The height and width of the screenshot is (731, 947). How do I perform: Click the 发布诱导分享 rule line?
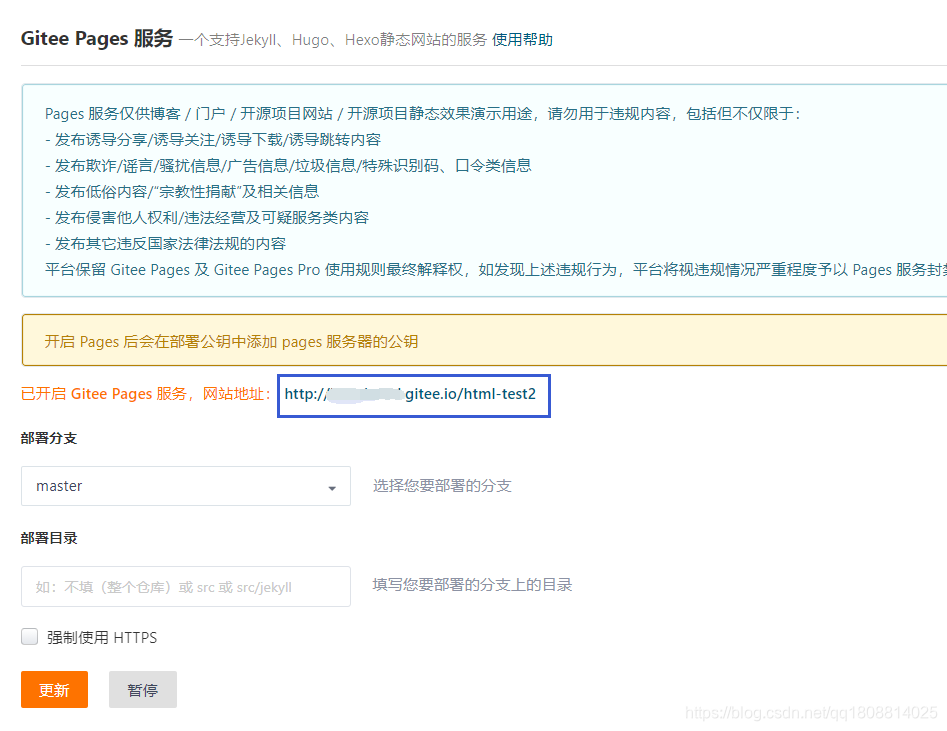click(213, 140)
